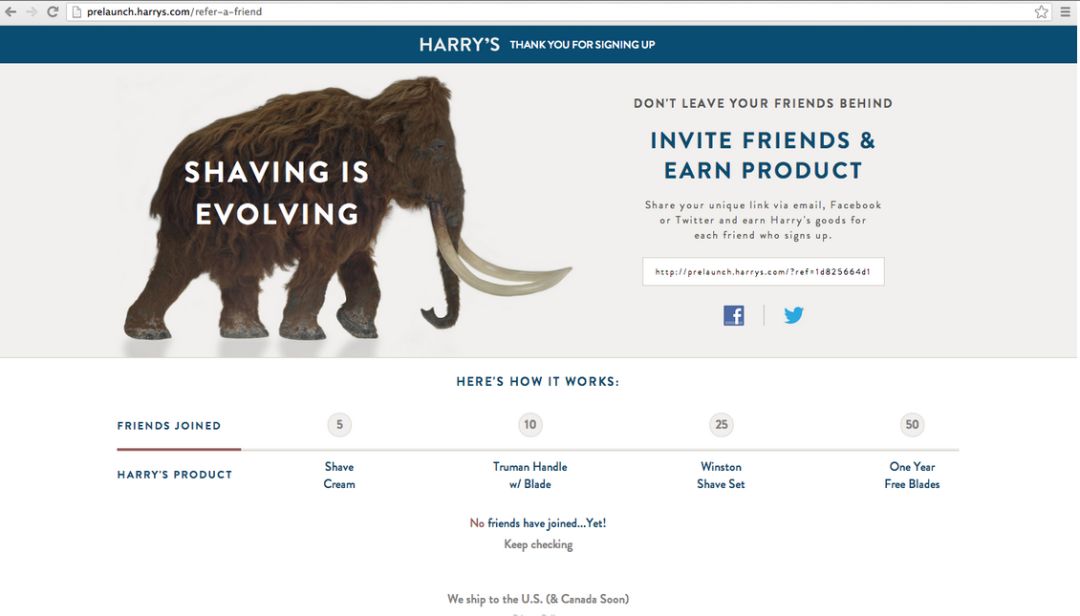Click the browser forward arrow
Image resolution: width=1080 pixels, height=616 pixels.
click(31, 12)
